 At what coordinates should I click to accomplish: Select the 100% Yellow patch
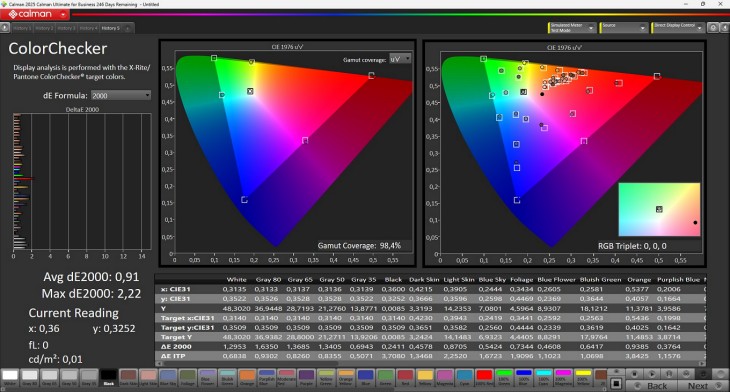pyautogui.click(x=583, y=378)
